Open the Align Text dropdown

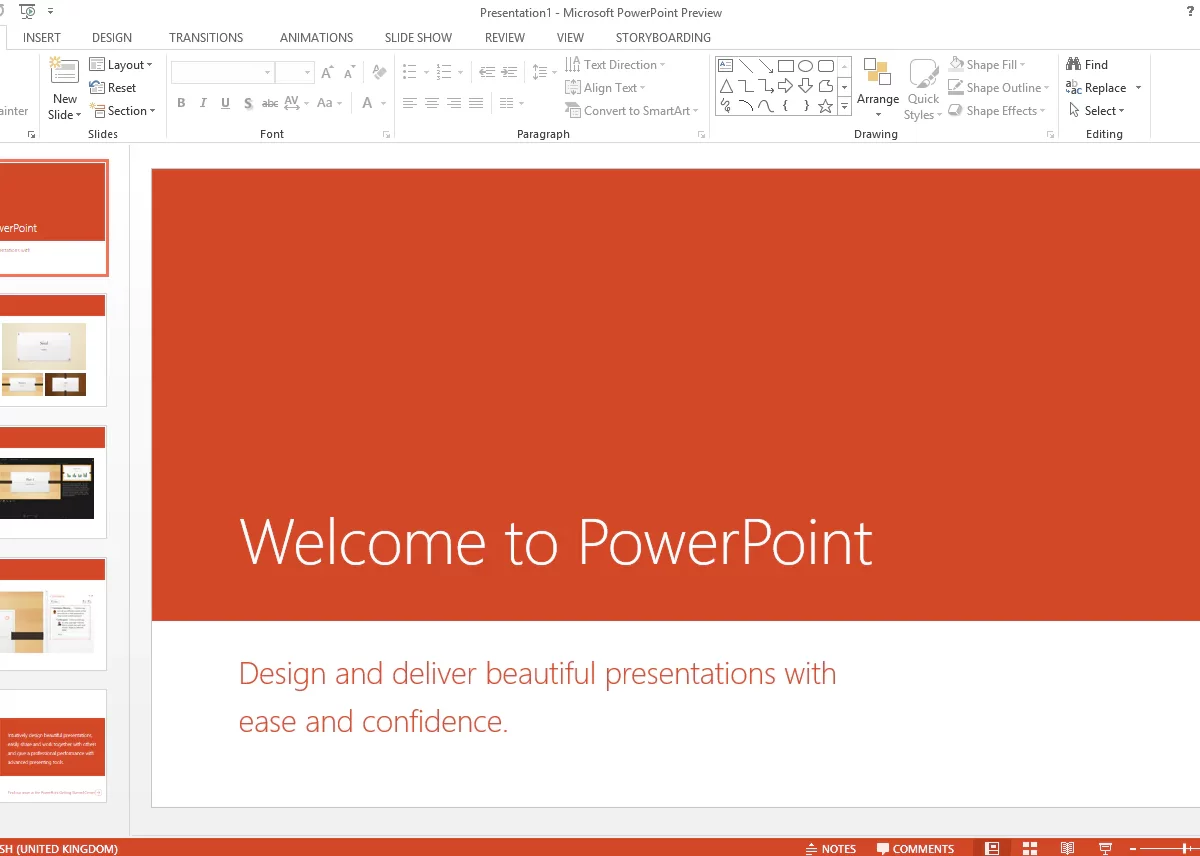click(605, 88)
